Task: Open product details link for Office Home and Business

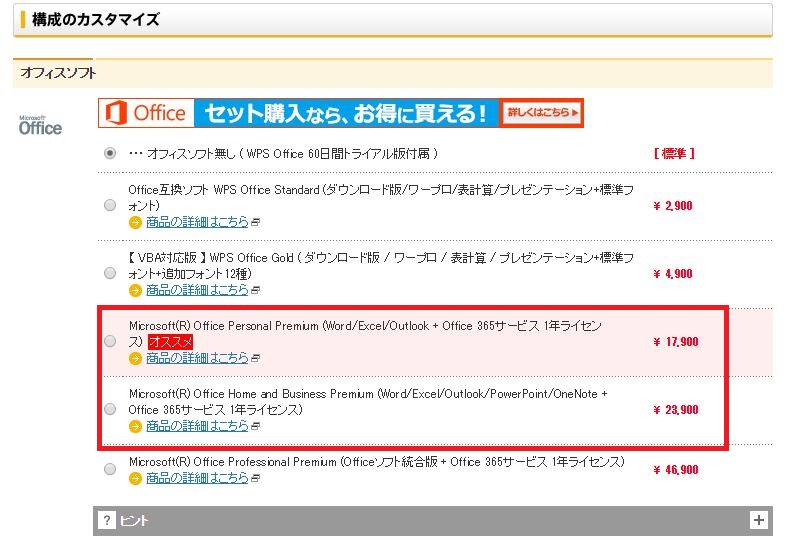Action: tap(197, 426)
